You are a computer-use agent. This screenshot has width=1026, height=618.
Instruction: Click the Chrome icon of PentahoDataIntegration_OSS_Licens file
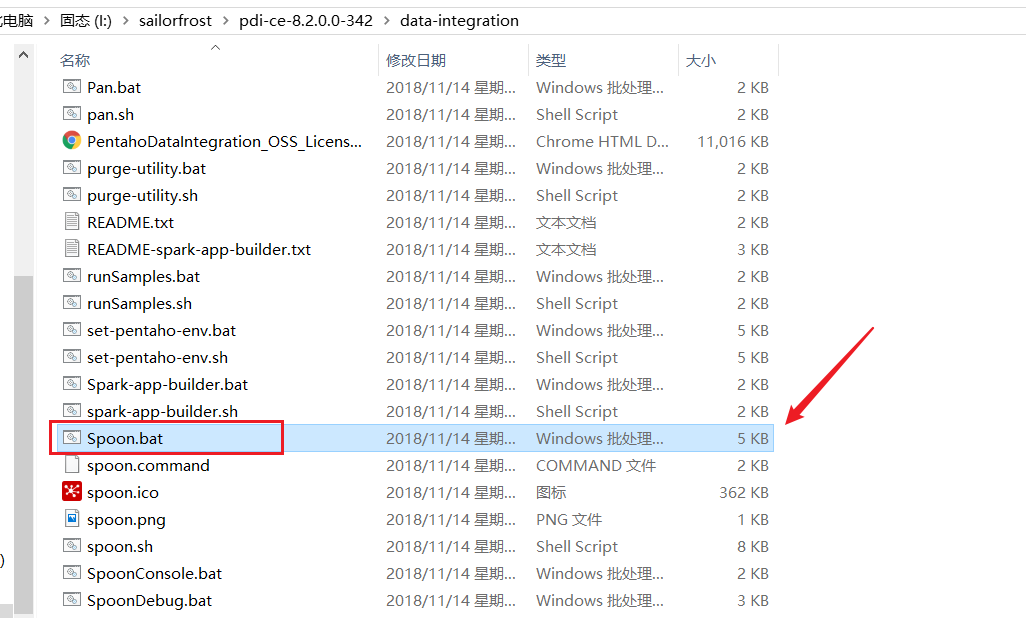coord(71,140)
